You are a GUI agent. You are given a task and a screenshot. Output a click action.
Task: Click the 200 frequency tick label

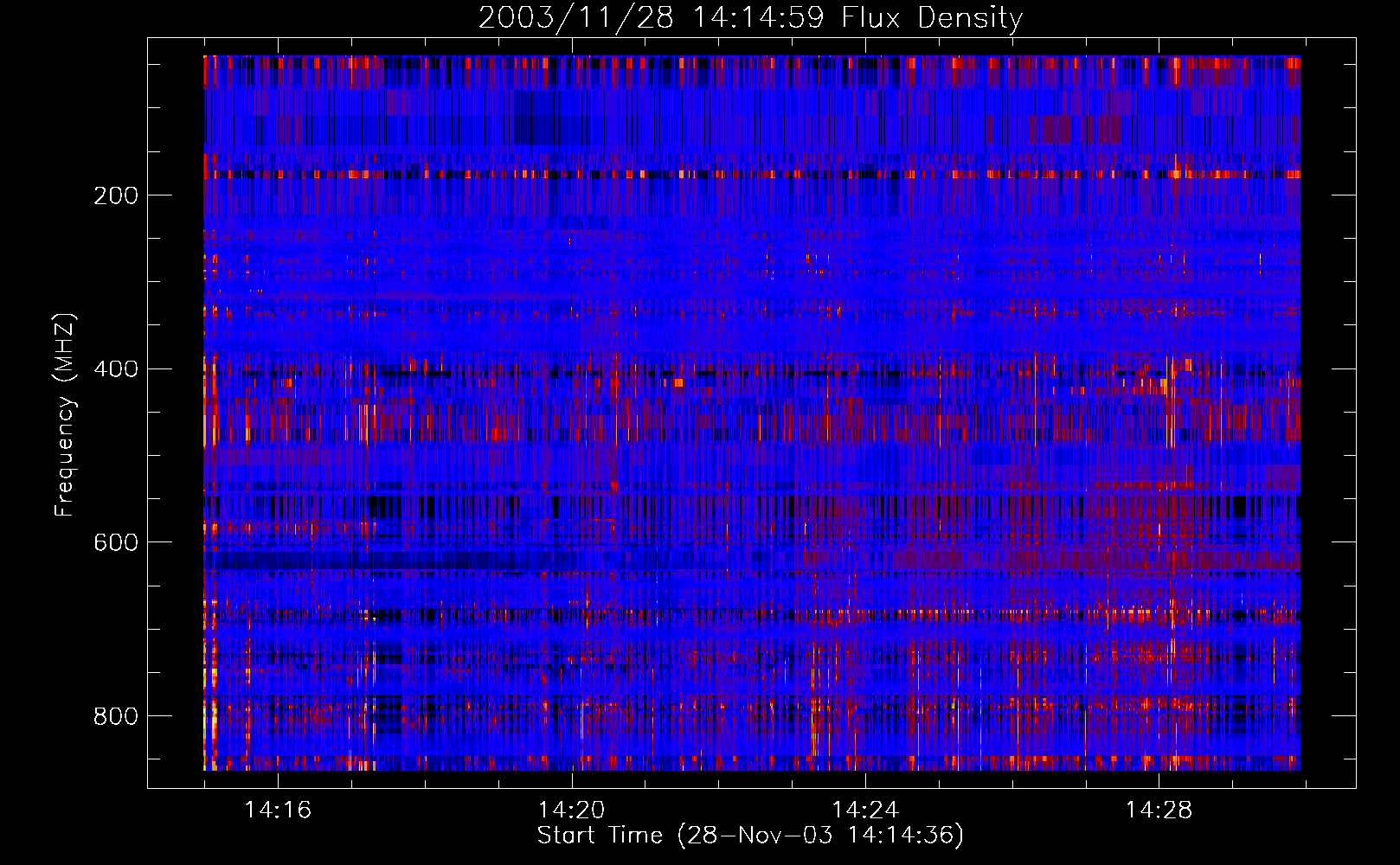116,195
